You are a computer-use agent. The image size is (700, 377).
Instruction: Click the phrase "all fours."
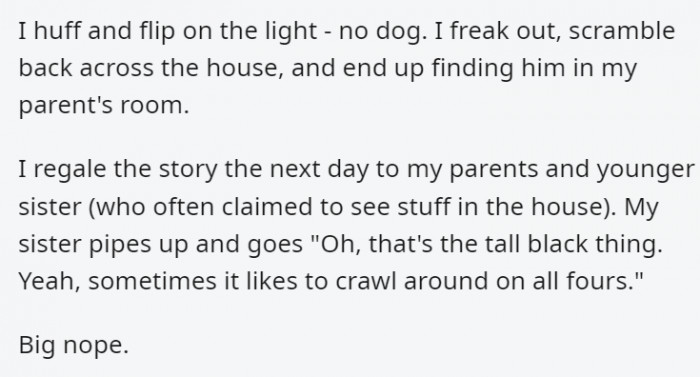coord(588,281)
